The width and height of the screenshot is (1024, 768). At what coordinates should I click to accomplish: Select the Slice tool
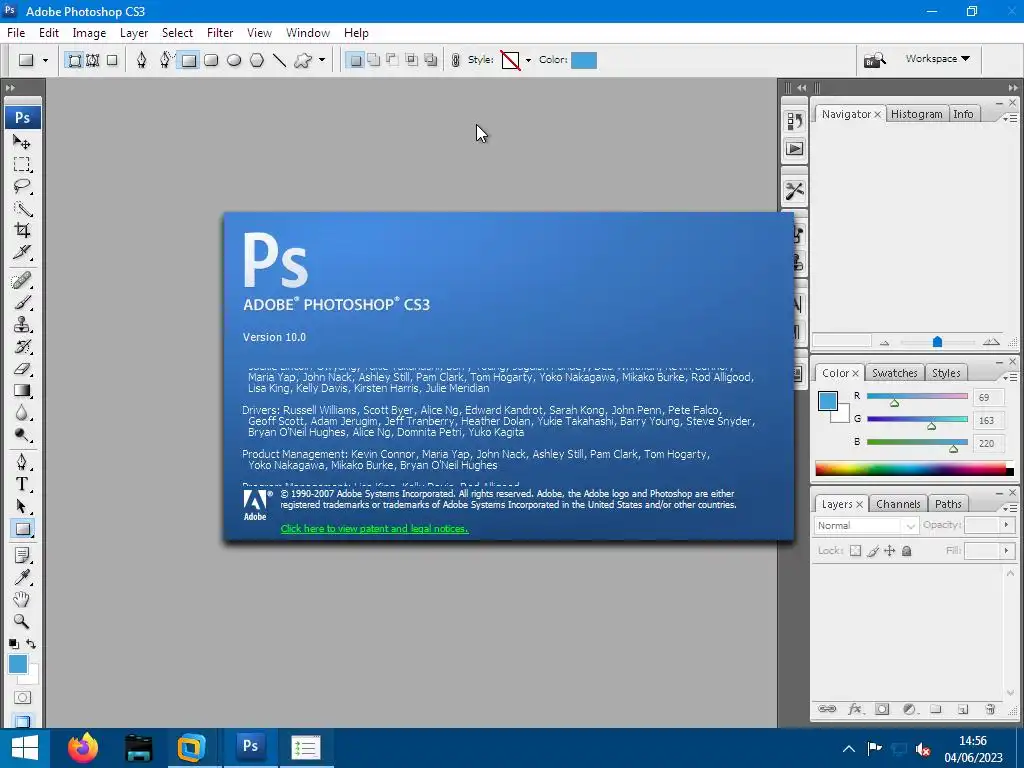click(22, 252)
